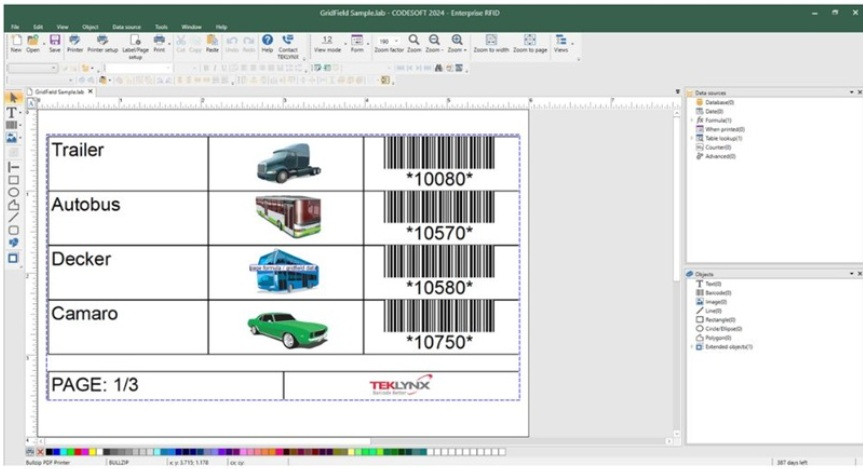
Task: Select the arrow selection tool
Action: coord(13,98)
